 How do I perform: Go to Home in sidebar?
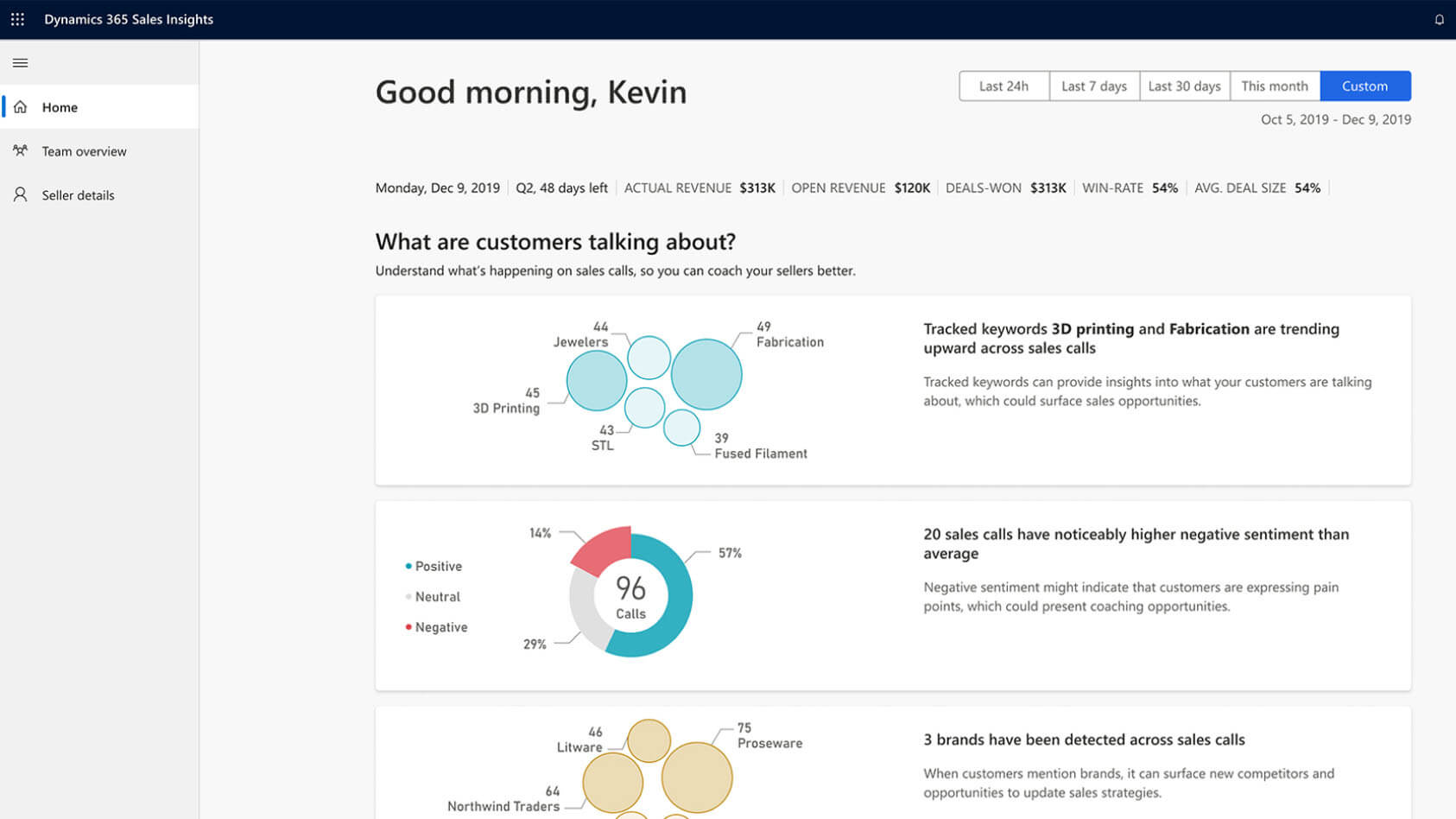(99, 107)
